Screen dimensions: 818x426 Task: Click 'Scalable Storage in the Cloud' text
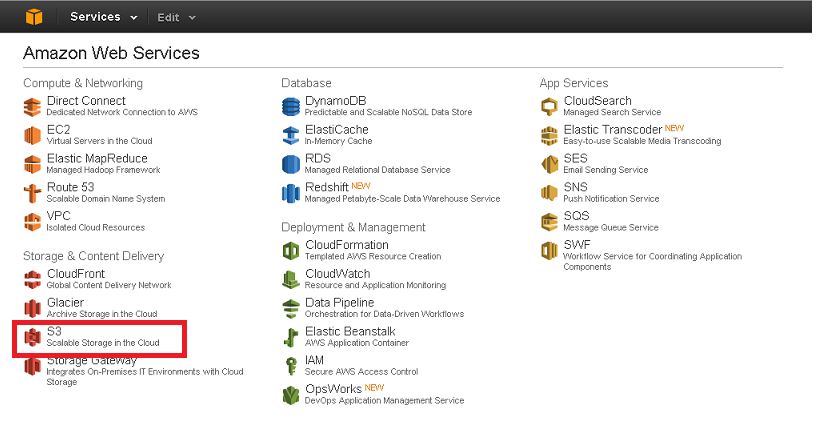coord(103,343)
